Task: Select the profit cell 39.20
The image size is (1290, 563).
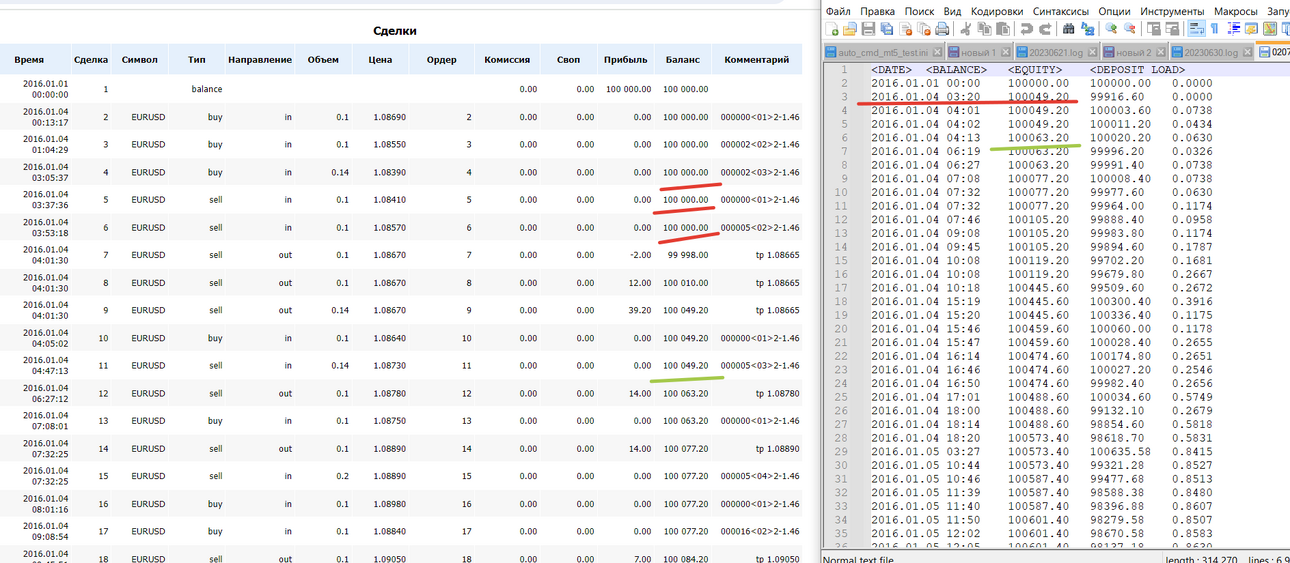Action: [x=638, y=310]
